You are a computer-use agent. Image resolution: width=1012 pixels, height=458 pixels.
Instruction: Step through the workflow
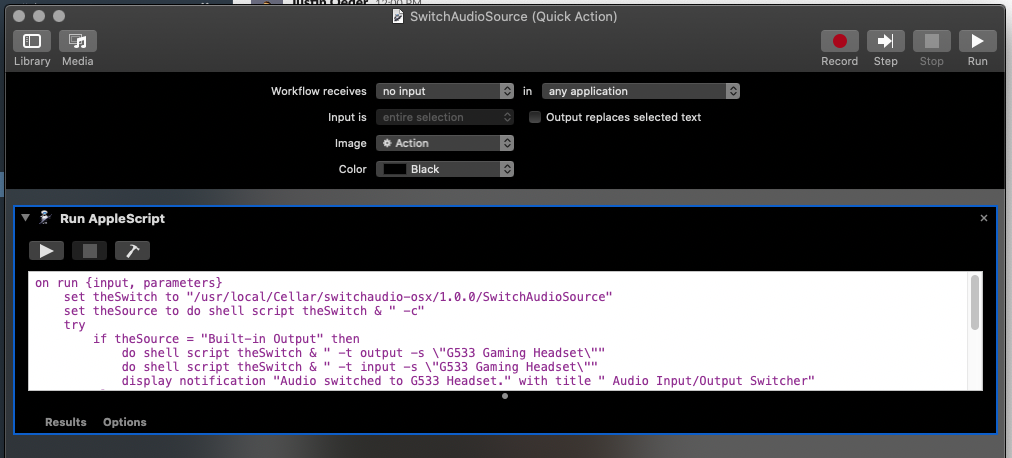[x=886, y=41]
